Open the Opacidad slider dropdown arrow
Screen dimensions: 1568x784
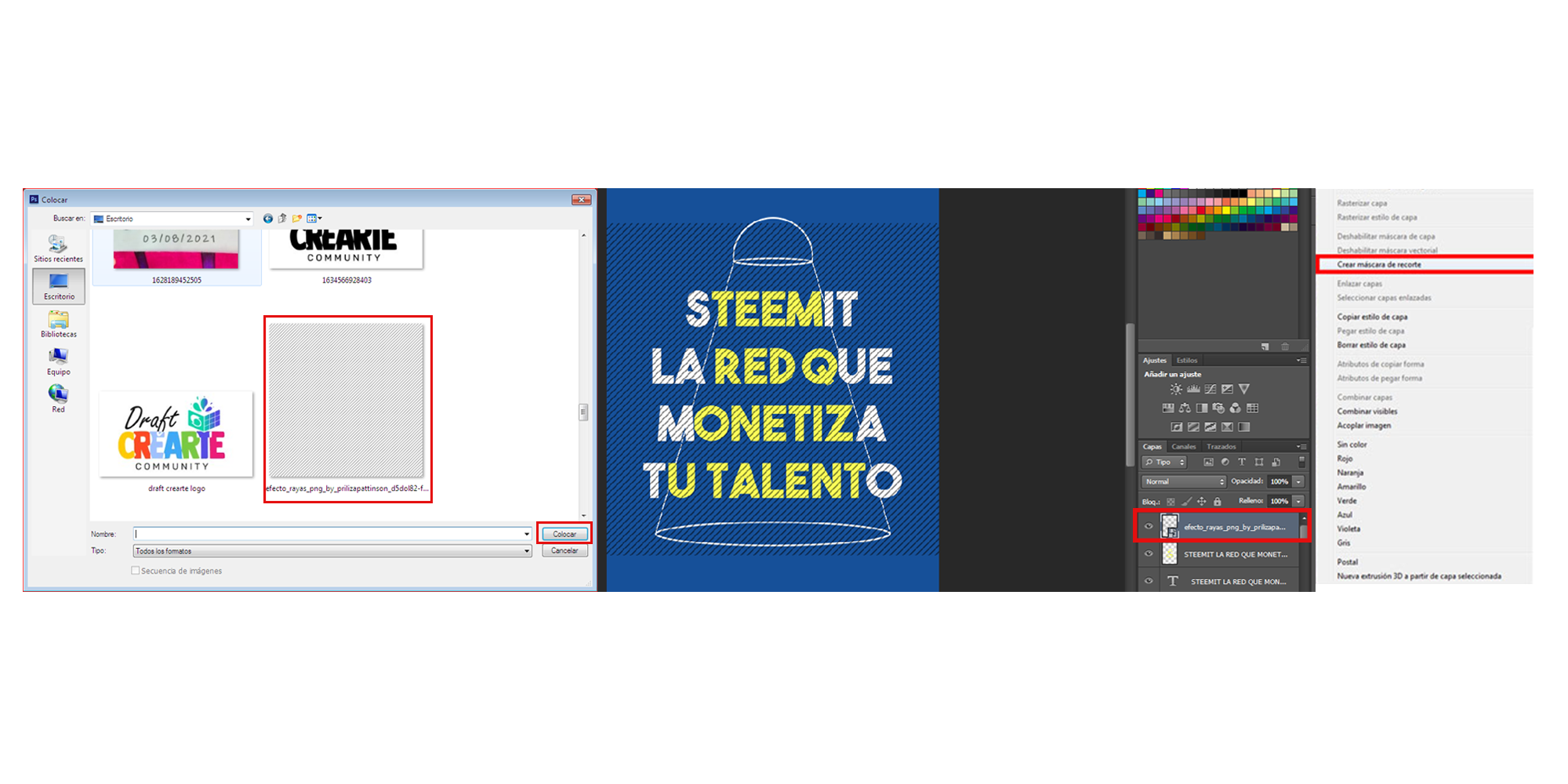click(1298, 481)
